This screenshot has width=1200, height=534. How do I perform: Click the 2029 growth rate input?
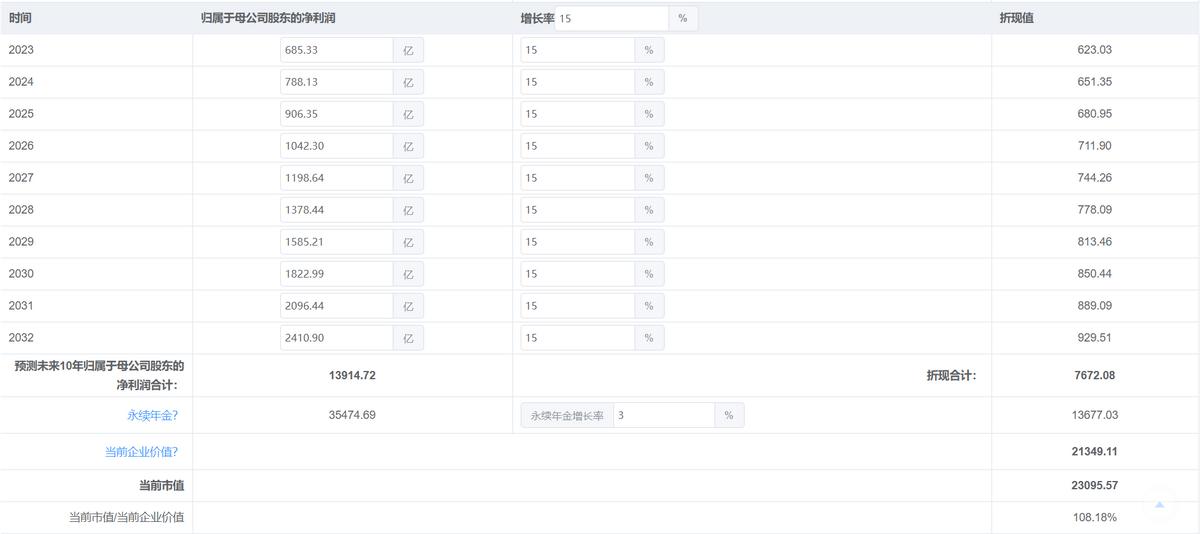coord(577,242)
